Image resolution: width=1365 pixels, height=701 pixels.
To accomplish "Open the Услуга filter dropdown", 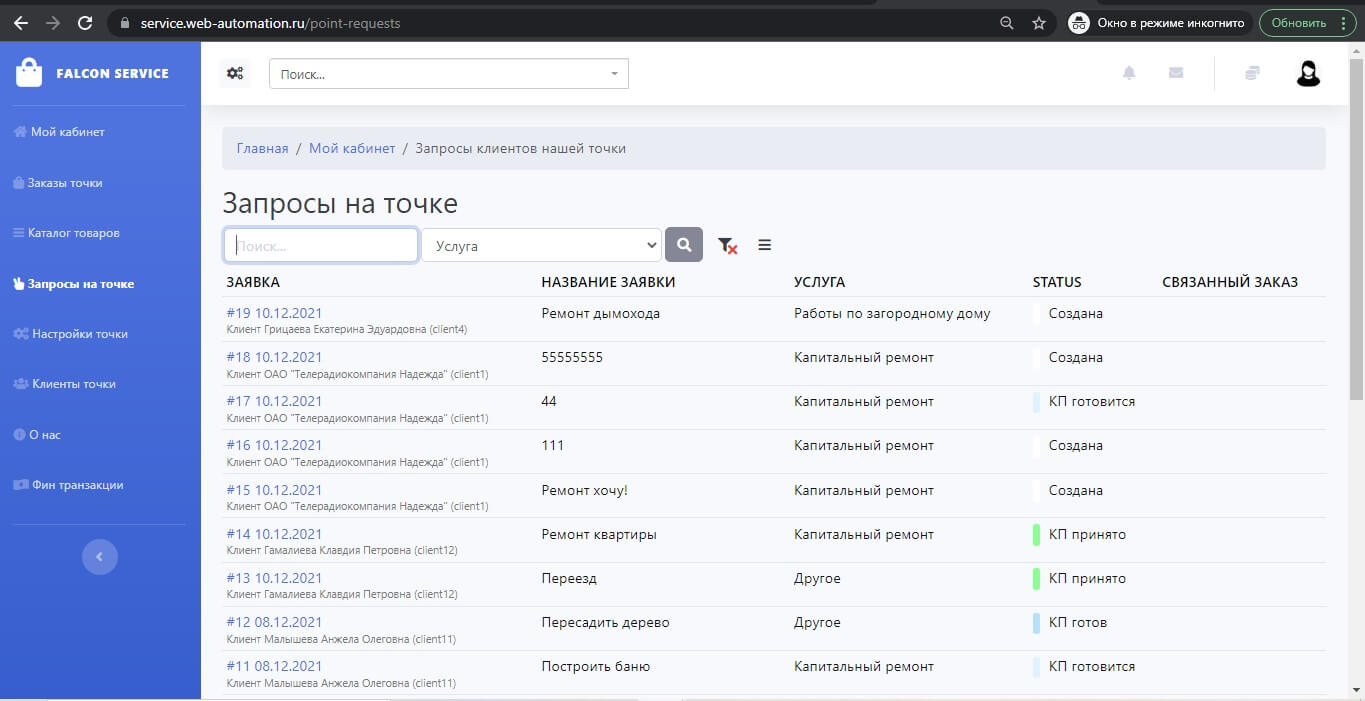I will pyautogui.click(x=541, y=245).
